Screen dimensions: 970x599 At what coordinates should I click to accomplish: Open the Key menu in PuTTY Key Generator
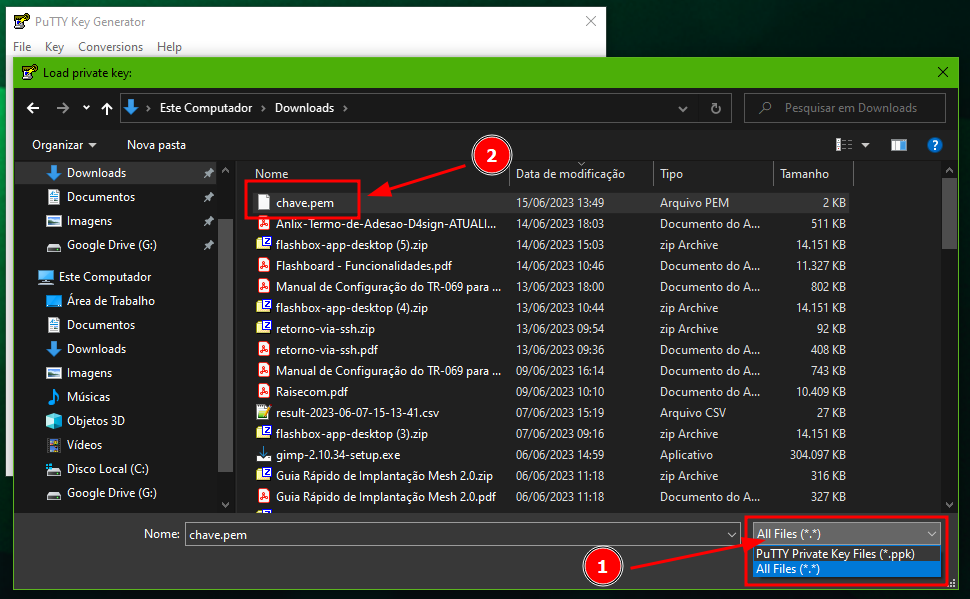coord(54,47)
